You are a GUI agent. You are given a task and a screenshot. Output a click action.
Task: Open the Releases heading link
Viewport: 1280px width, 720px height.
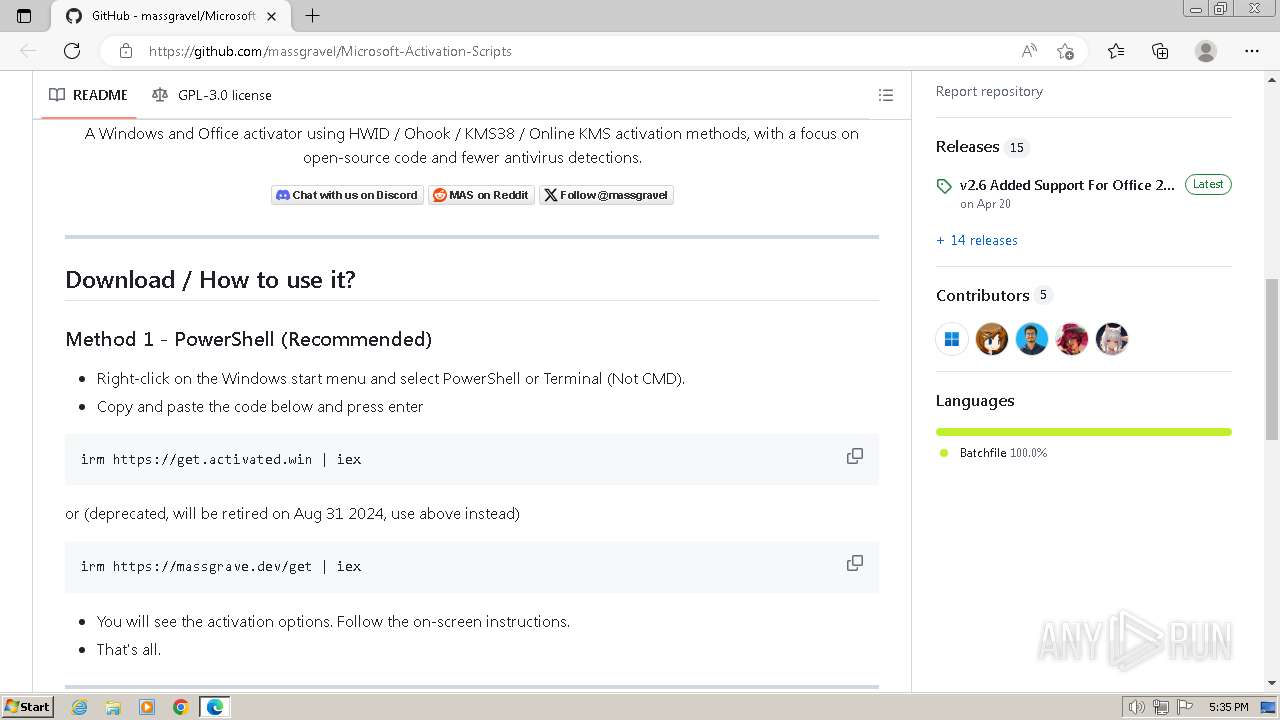coord(967,147)
